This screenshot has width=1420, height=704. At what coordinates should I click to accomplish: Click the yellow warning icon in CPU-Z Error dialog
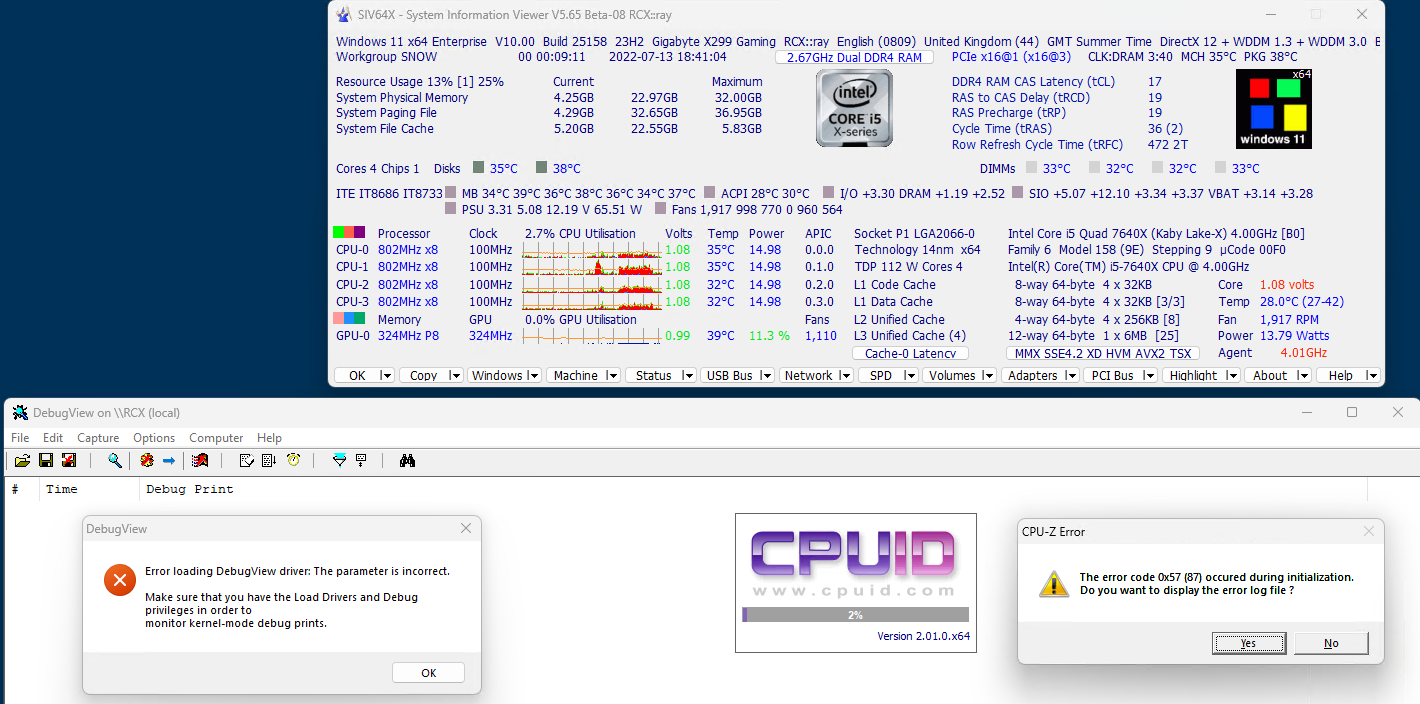coord(1053,584)
